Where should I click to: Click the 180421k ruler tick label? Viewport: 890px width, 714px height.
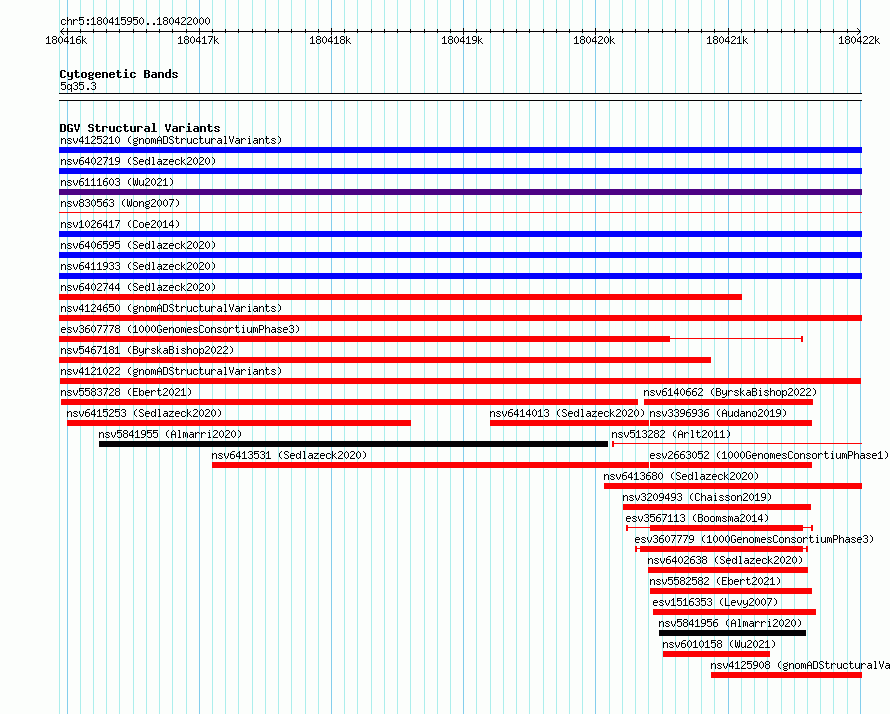[x=727, y=40]
